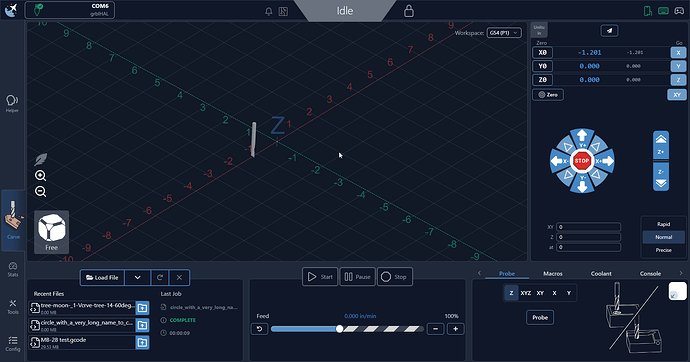Click the red STOP jog button

582,161
